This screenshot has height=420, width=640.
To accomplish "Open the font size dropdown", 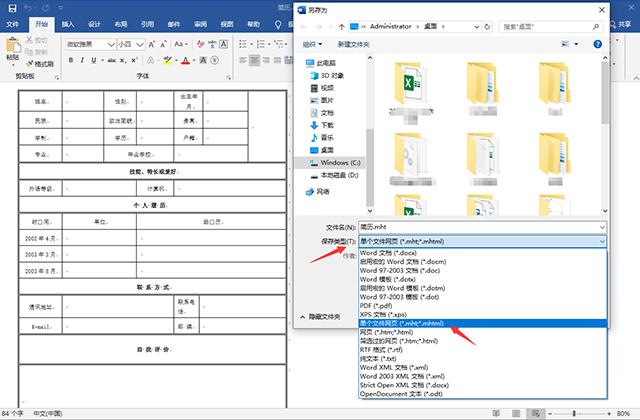I will (139, 44).
